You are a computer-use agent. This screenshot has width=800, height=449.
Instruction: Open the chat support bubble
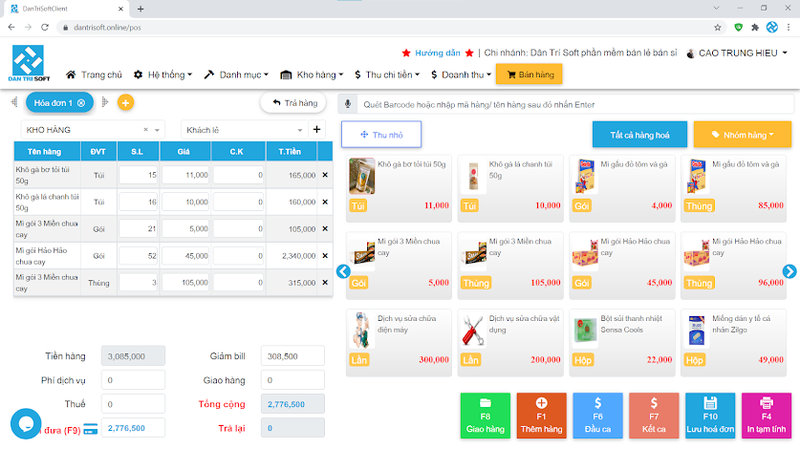click(26, 423)
